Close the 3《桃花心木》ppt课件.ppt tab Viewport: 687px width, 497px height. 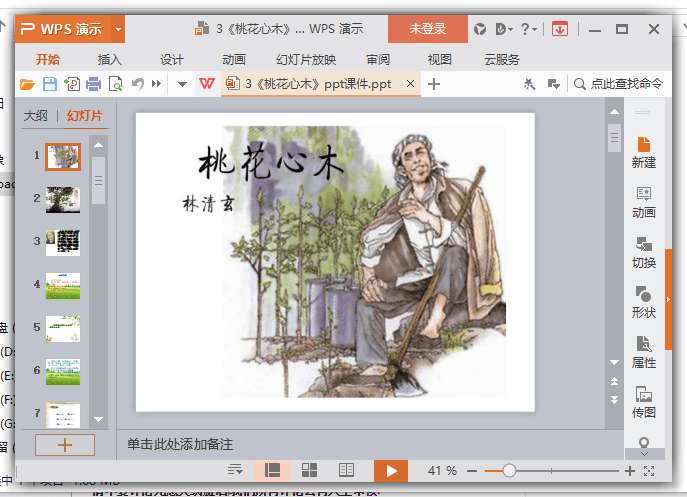pos(410,83)
